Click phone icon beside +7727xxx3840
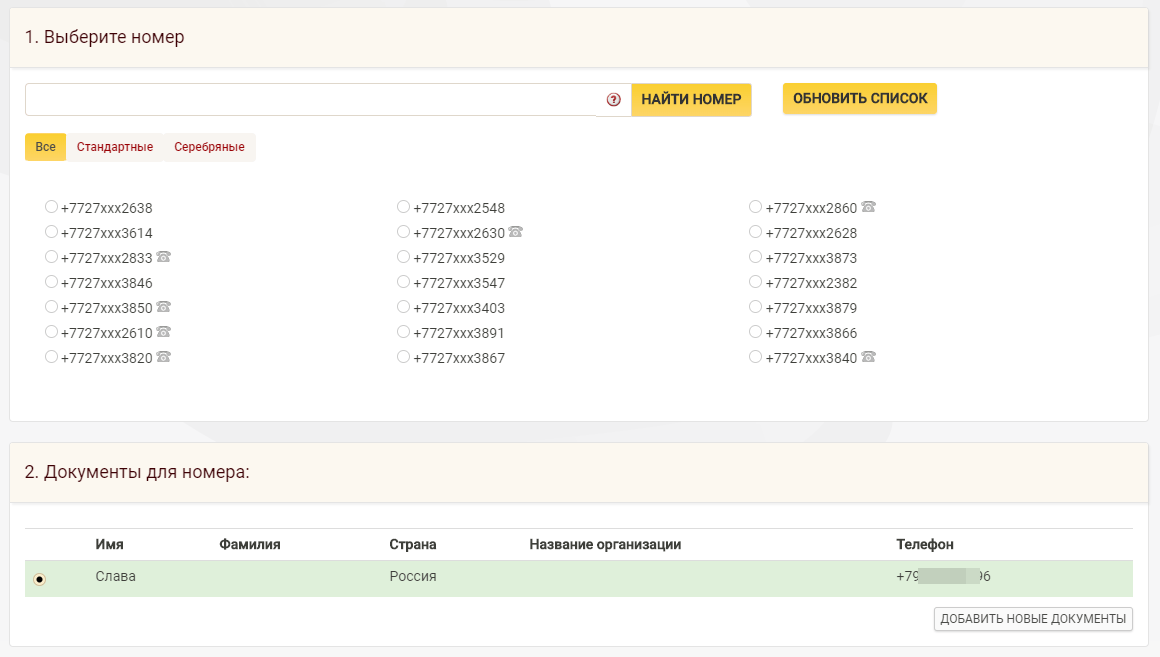This screenshot has width=1160, height=657. (x=869, y=357)
